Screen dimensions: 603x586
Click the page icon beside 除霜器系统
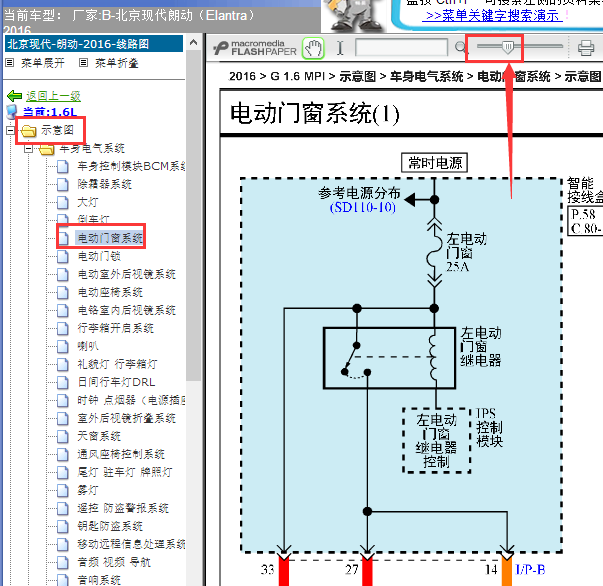pos(63,184)
